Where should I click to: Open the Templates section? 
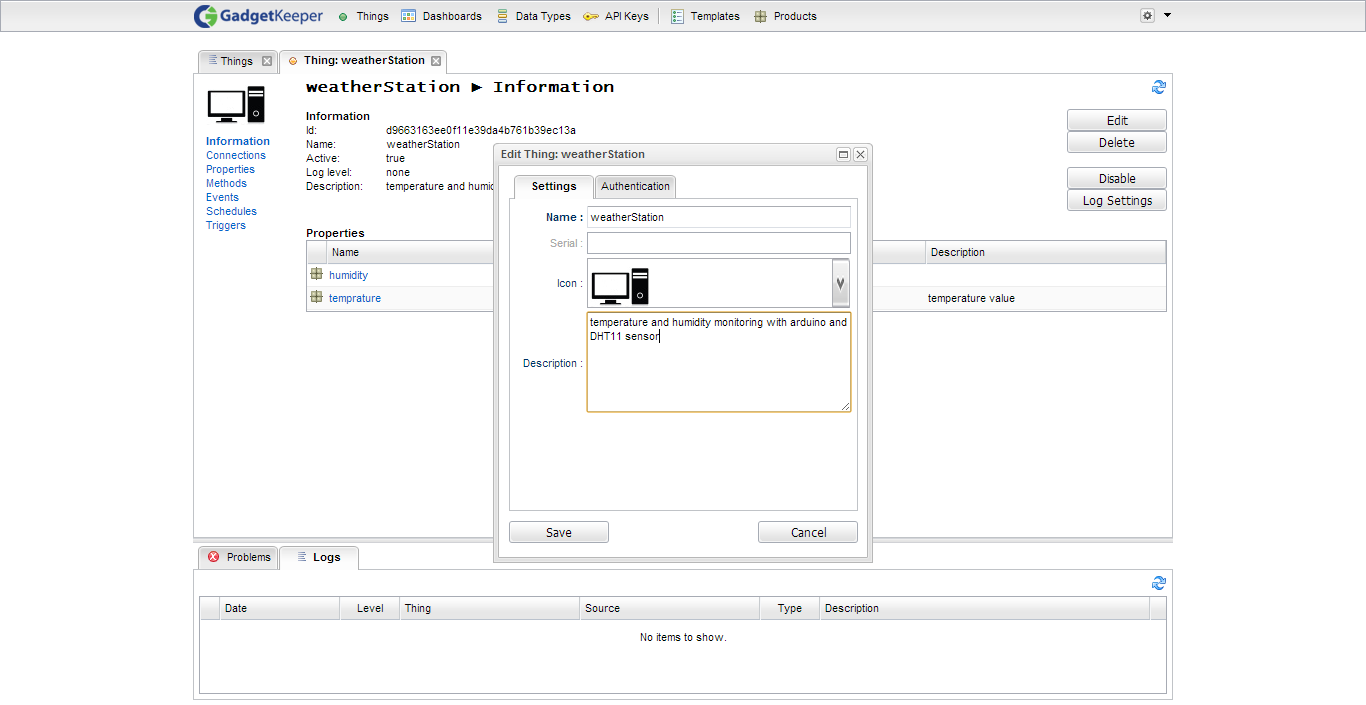pyautogui.click(x=705, y=16)
